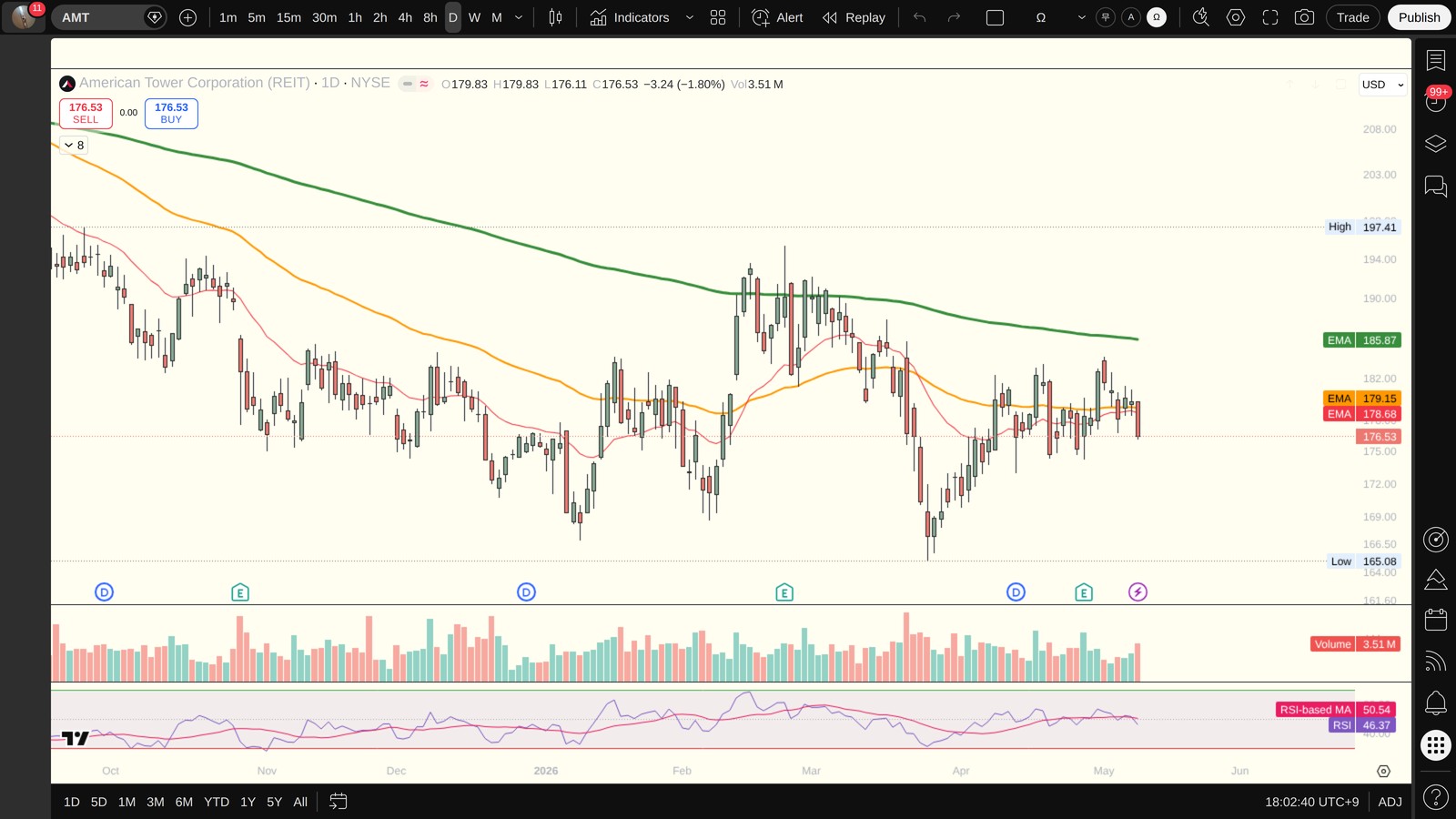Click the Publish button
This screenshot has height=819, width=1456.
(x=1419, y=17)
